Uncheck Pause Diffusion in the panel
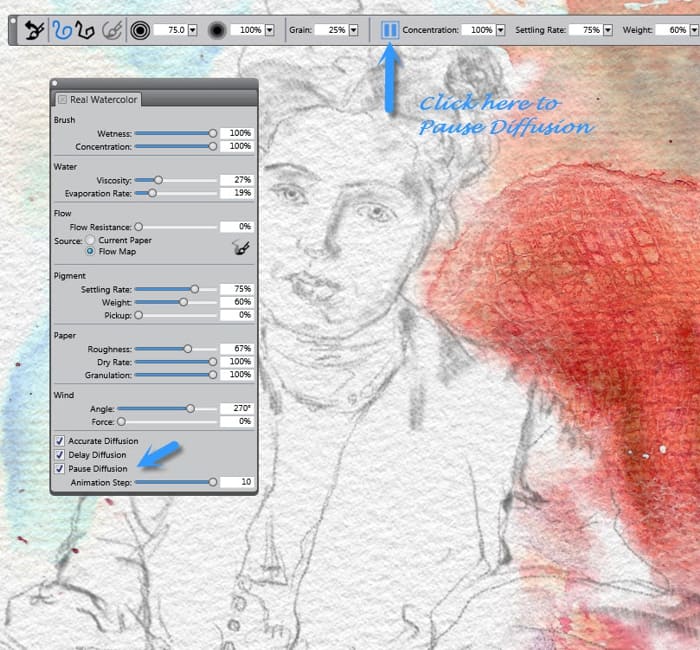Screen dimensions: 700x650 tap(59, 469)
